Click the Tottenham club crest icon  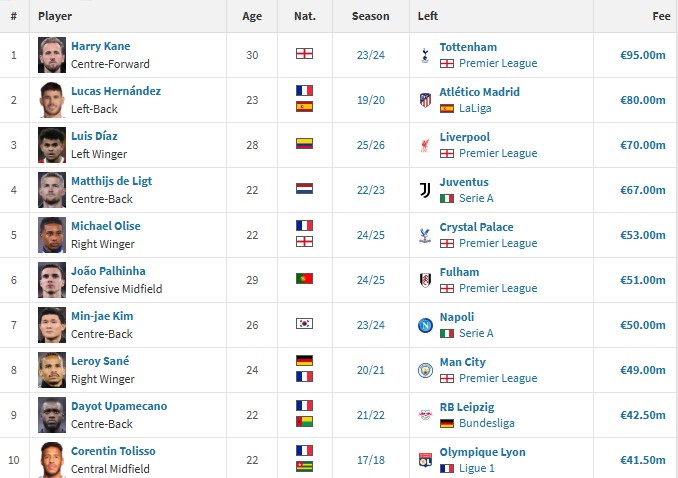click(x=425, y=55)
